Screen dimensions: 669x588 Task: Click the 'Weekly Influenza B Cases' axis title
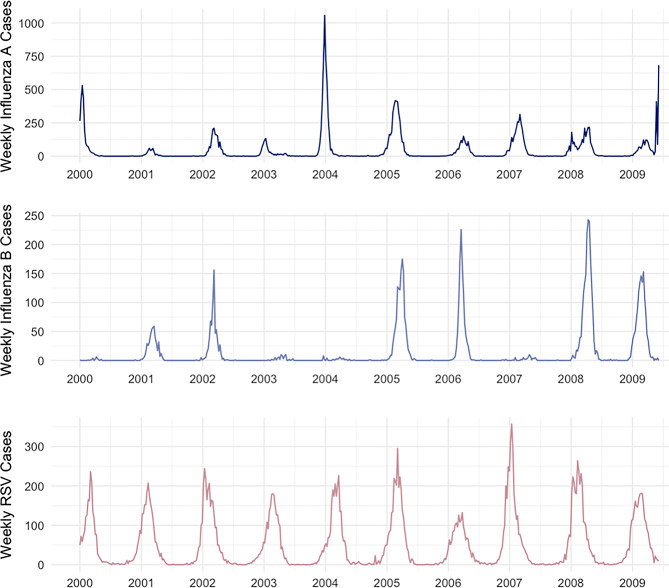(x=6, y=291)
